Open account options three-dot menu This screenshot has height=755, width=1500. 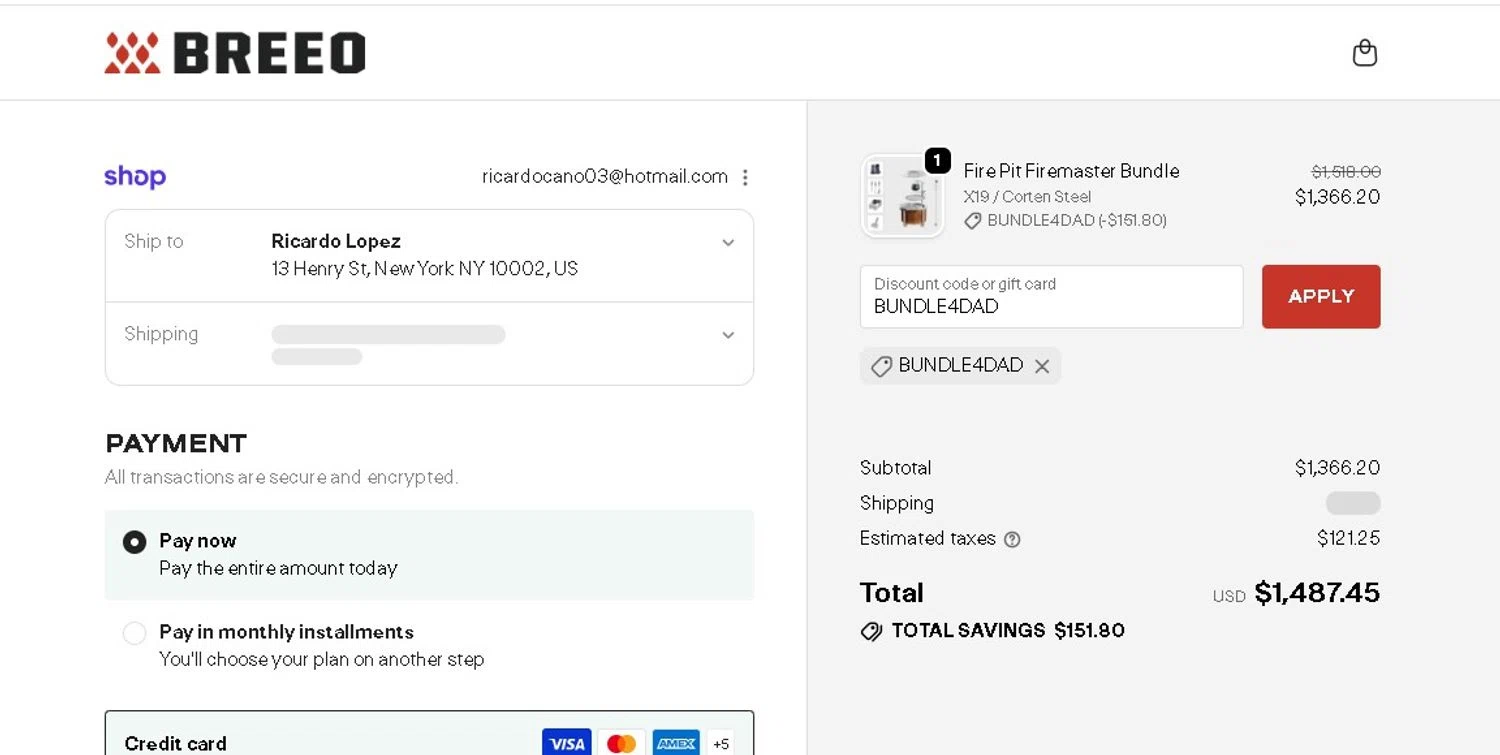tap(745, 177)
